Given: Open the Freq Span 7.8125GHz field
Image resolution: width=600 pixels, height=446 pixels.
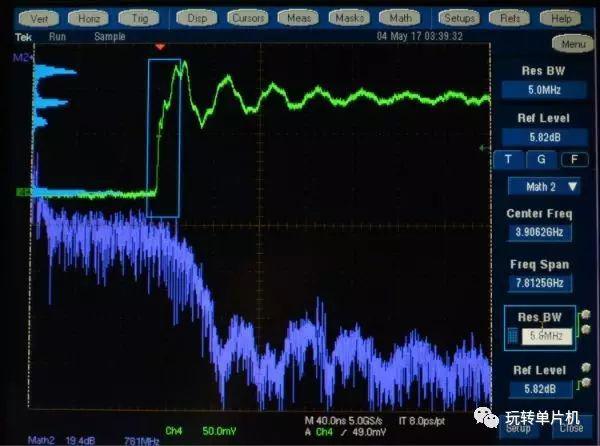Looking at the screenshot, I should click(x=540, y=283).
